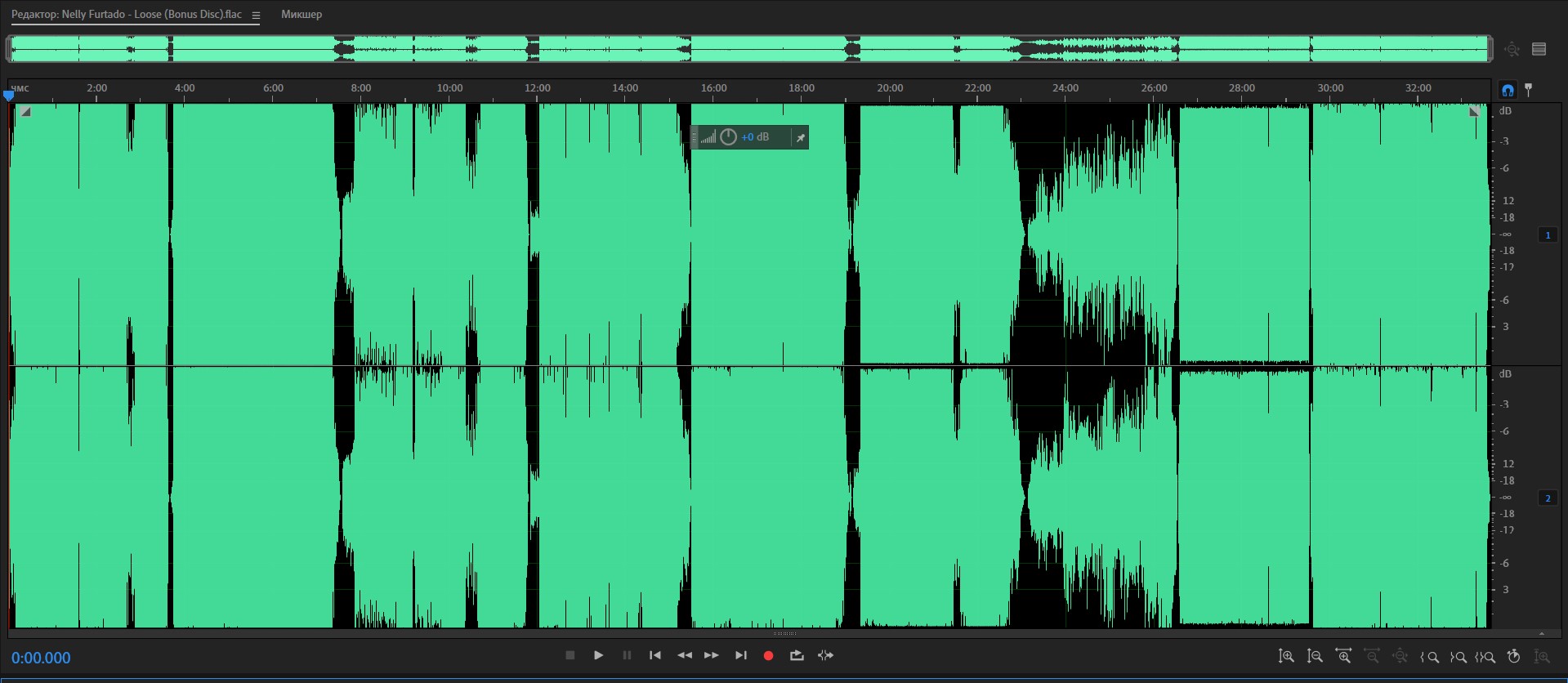This screenshot has height=683, width=1568.
Task: Click the marker pin icon near timeline
Action: click(1529, 90)
